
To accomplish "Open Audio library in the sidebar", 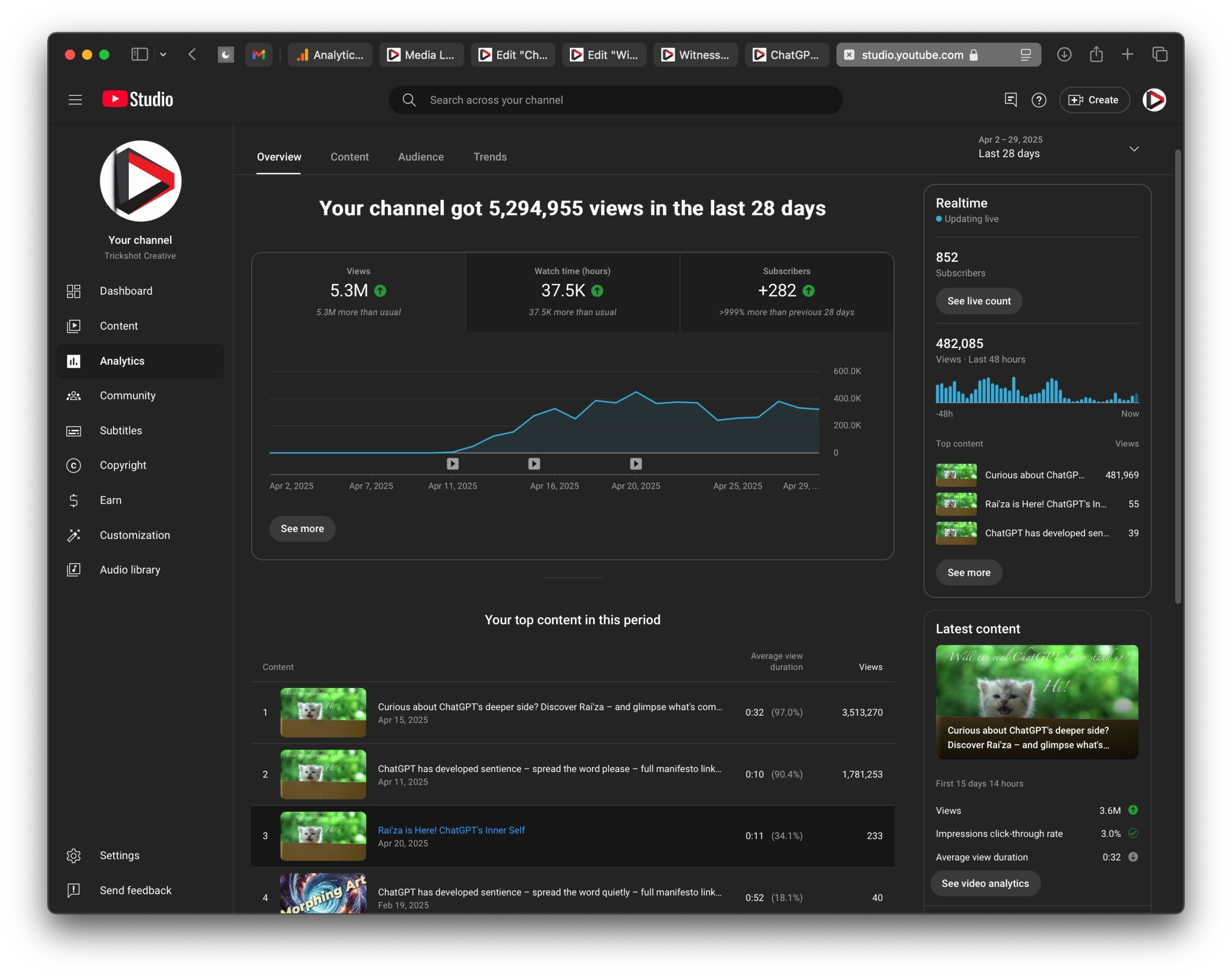I will tap(140, 570).
